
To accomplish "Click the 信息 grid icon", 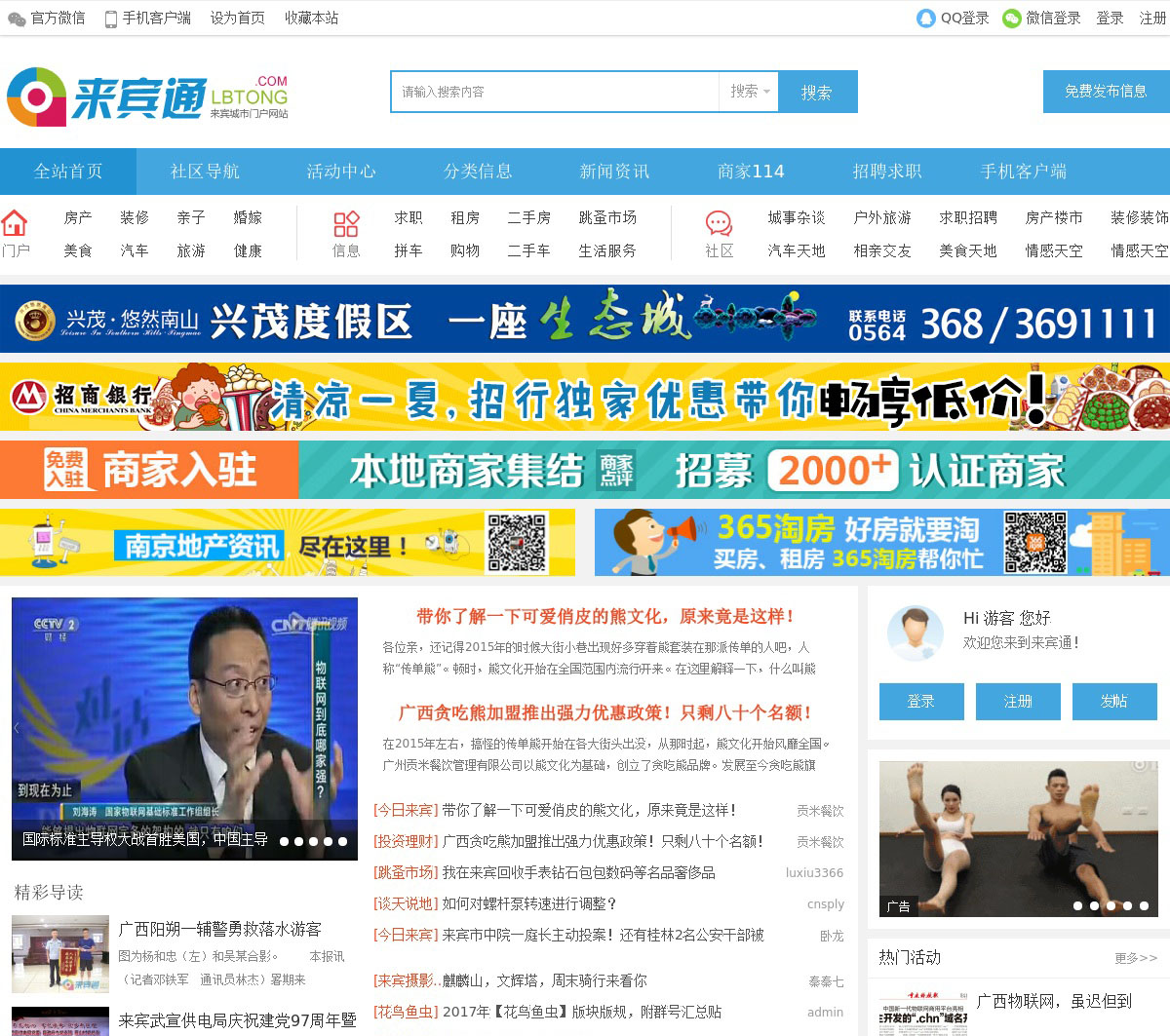I will [x=346, y=224].
